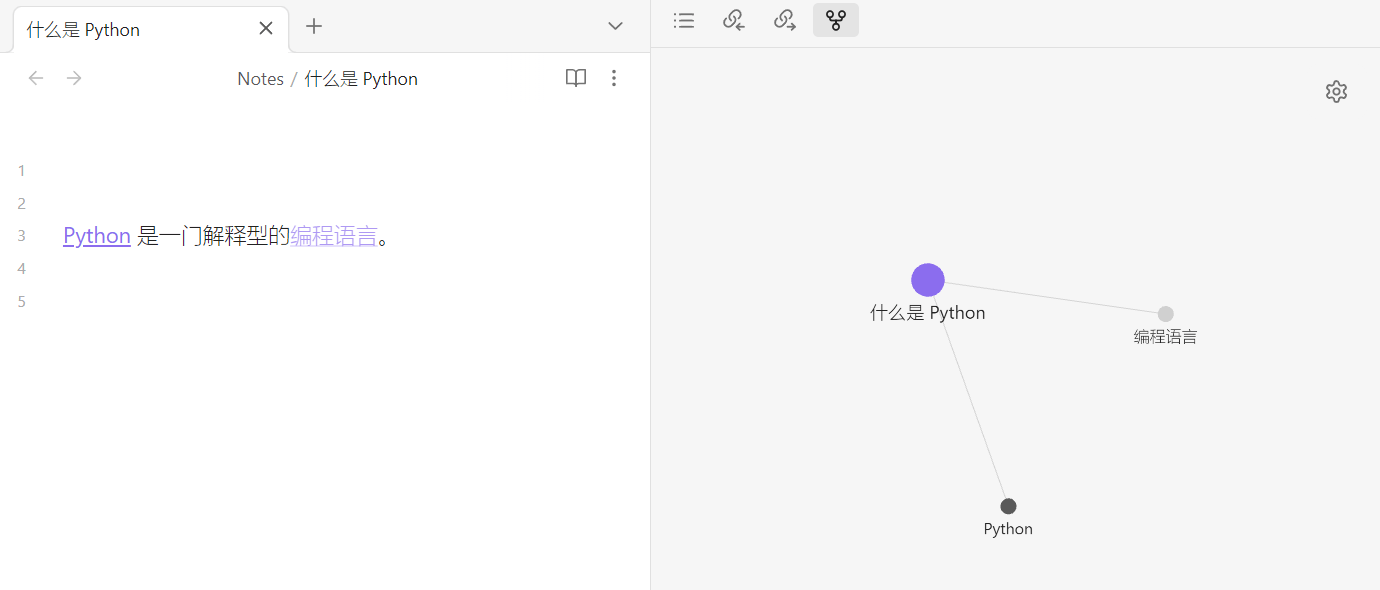Add a new tab with plus button

(x=314, y=27)
